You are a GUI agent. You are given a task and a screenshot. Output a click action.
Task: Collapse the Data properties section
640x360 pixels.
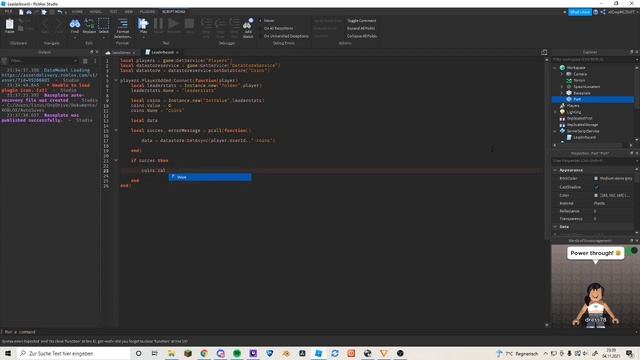[555, 227]
